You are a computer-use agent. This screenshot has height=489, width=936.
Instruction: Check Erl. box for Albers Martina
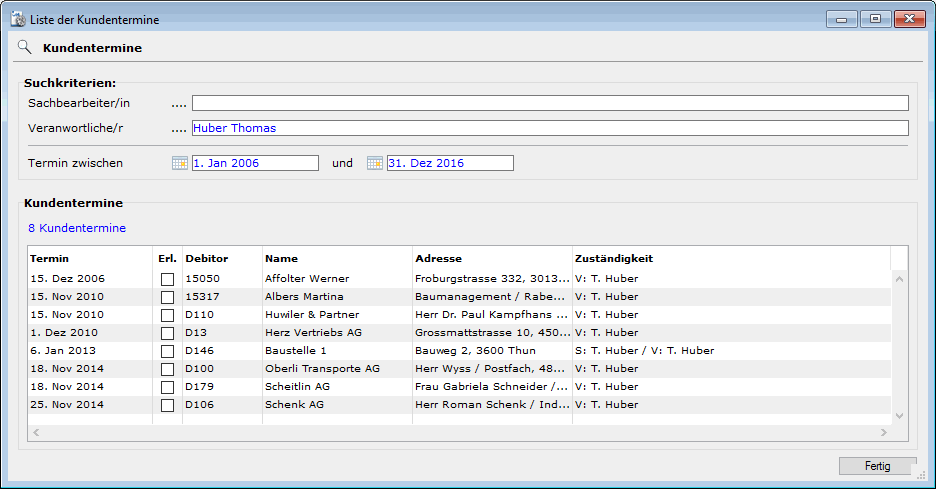pyautogui.click(x=167, y=297)
